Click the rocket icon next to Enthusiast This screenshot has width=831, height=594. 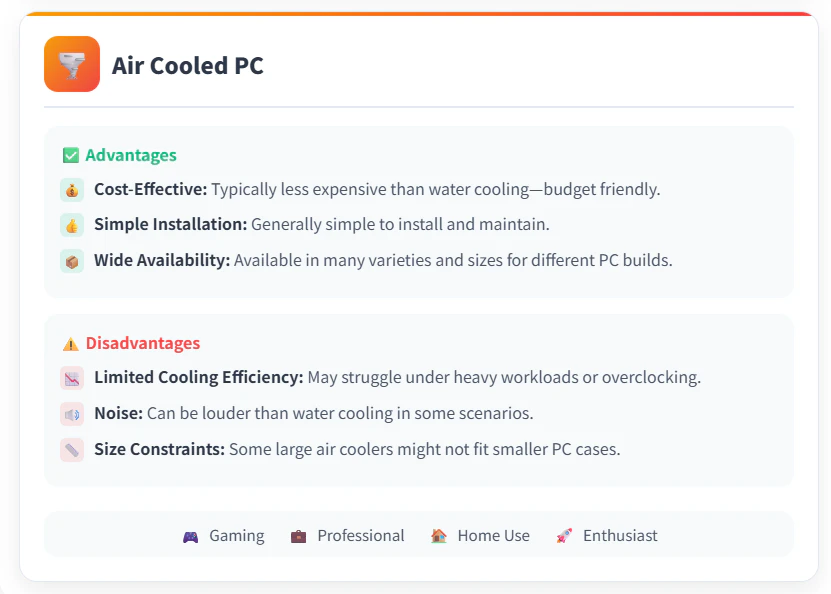tap(563, 535)
